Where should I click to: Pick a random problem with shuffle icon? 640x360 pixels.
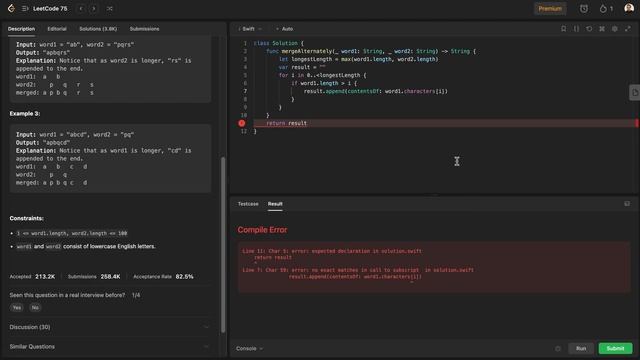[110, 9]
